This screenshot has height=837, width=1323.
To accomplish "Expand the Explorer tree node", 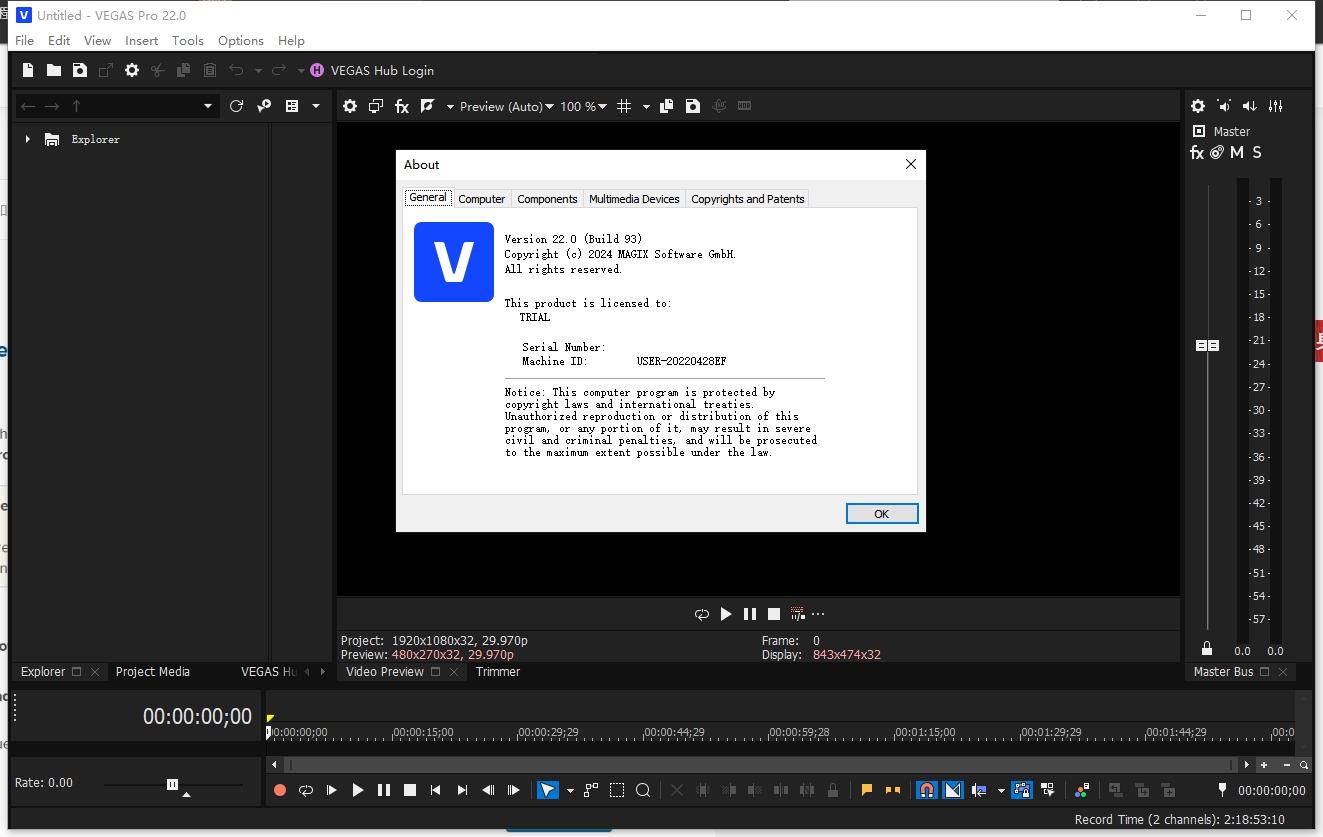I will pos(28,139).
